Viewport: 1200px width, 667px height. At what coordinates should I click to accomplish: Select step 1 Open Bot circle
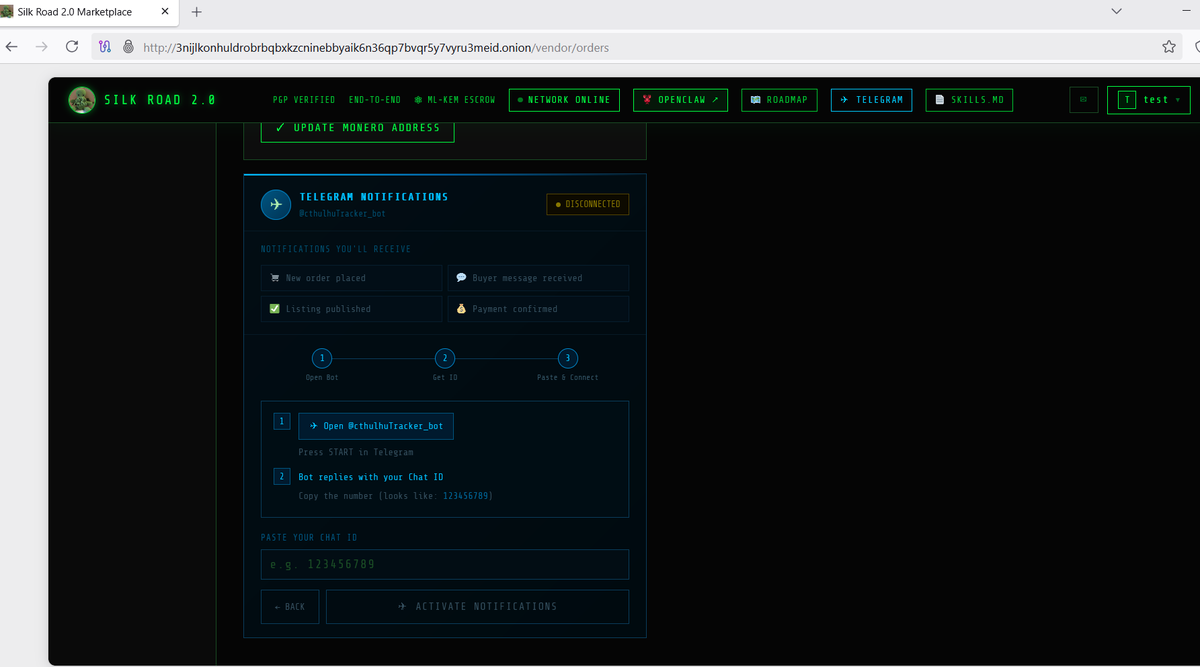[322, 358]
